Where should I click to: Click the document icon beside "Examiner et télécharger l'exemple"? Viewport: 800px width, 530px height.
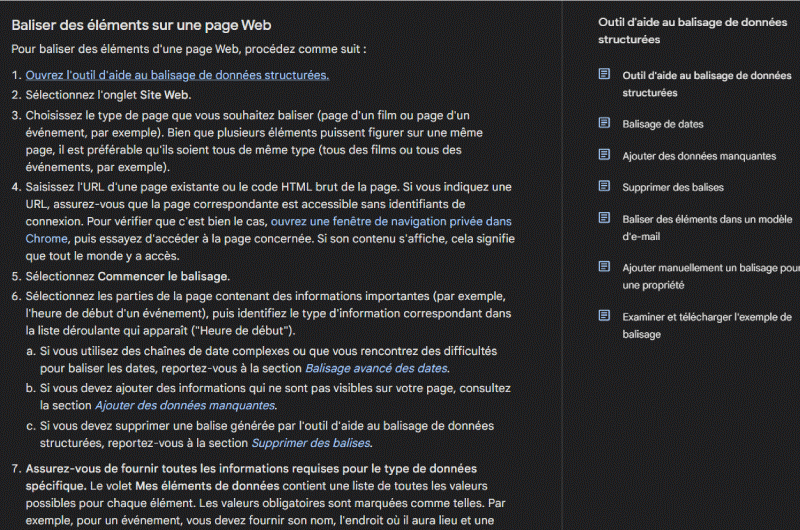(x=604, y=315)
